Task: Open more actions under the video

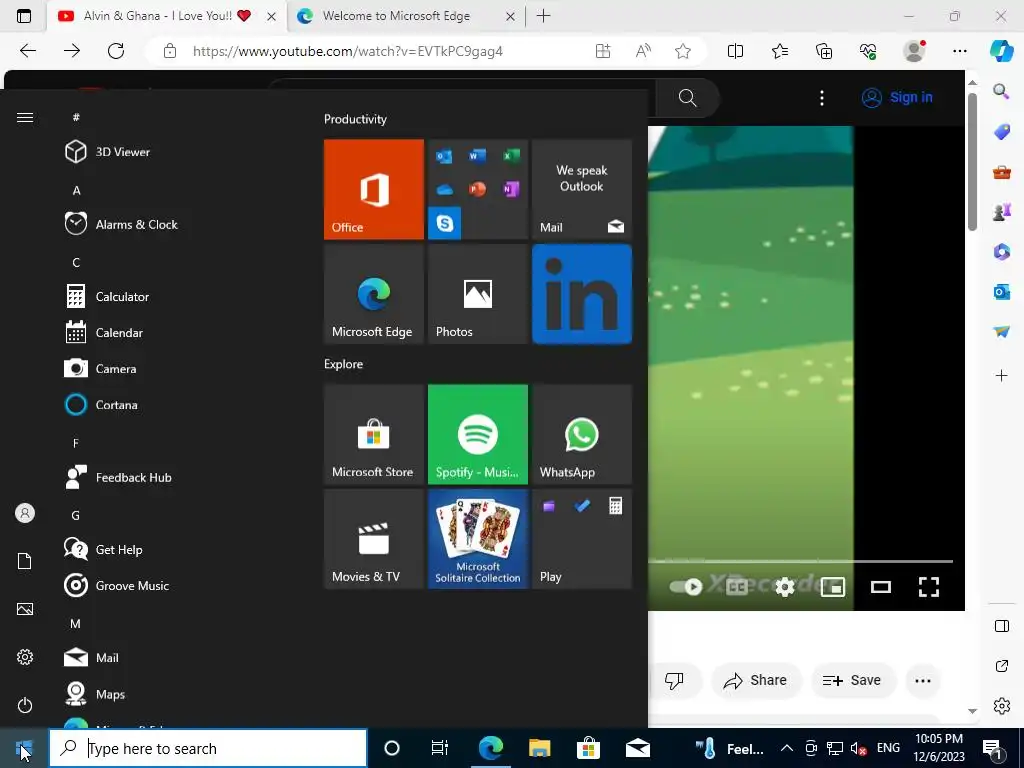Action: 923,680
